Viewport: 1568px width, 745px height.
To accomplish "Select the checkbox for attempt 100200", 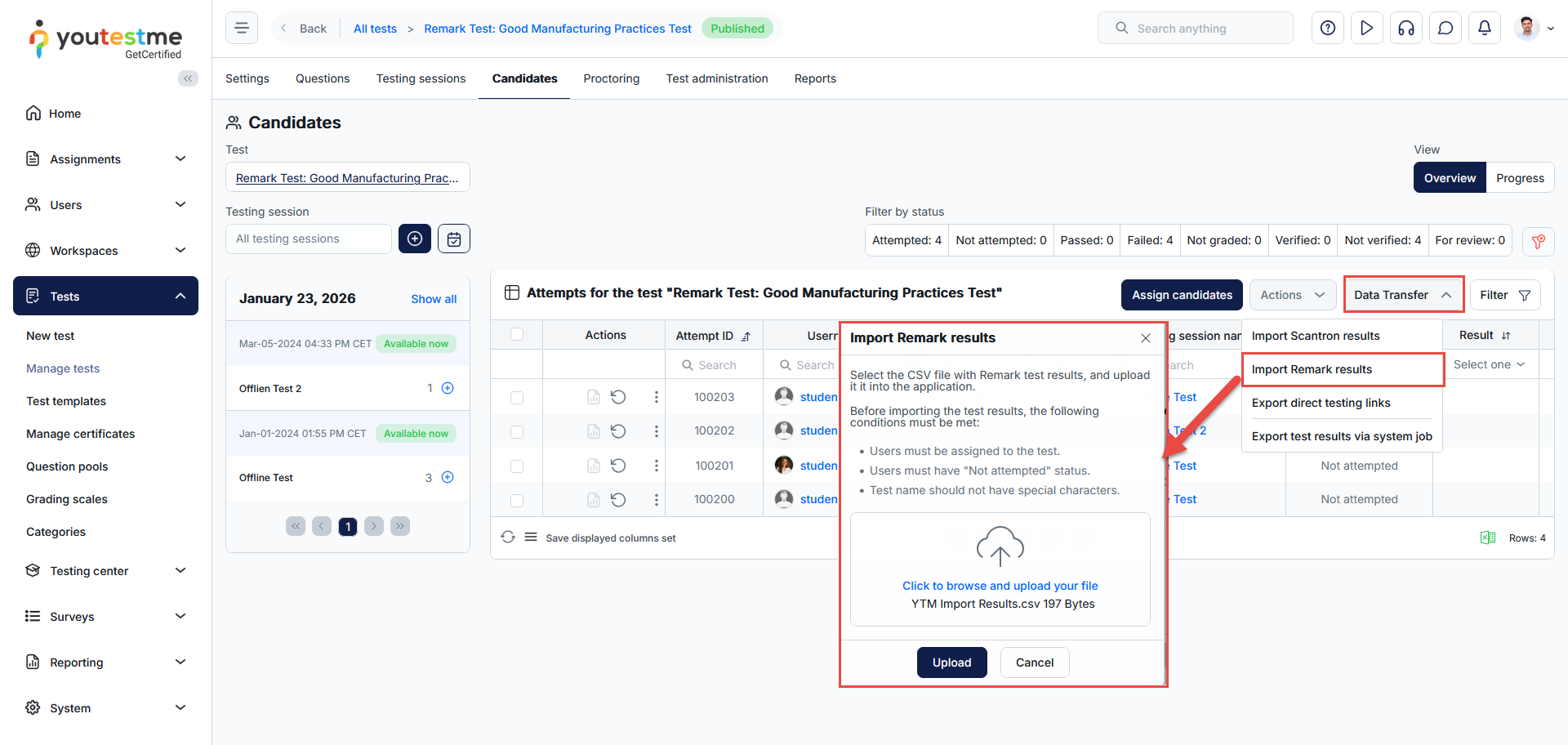I will 517,500.
